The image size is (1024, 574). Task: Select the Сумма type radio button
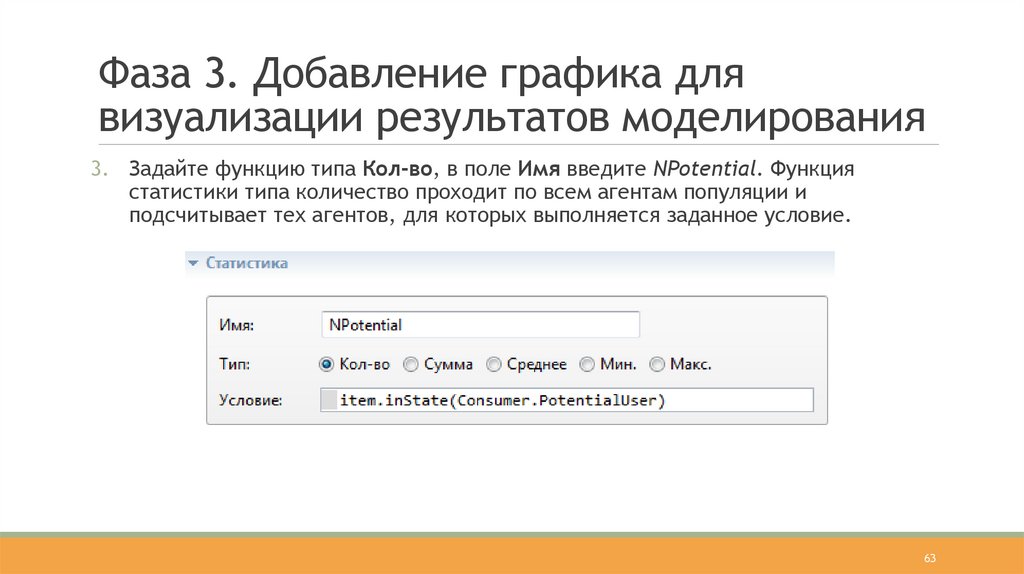410,364
